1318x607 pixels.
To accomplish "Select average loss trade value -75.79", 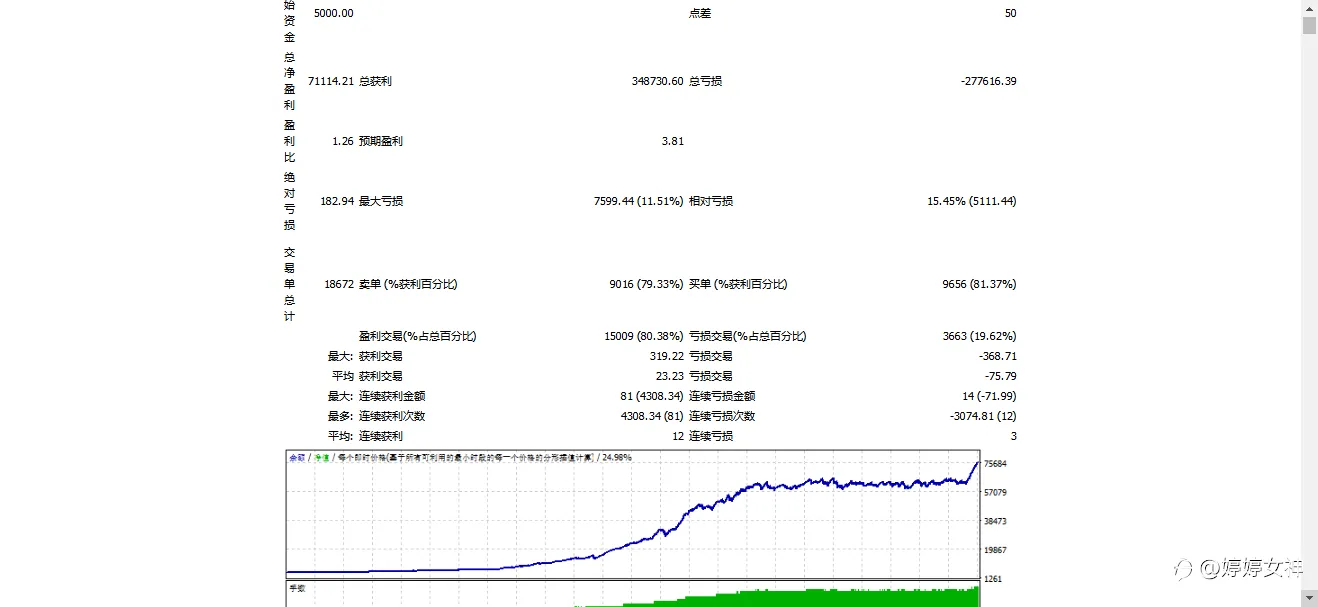I will (x=999, y=376).
